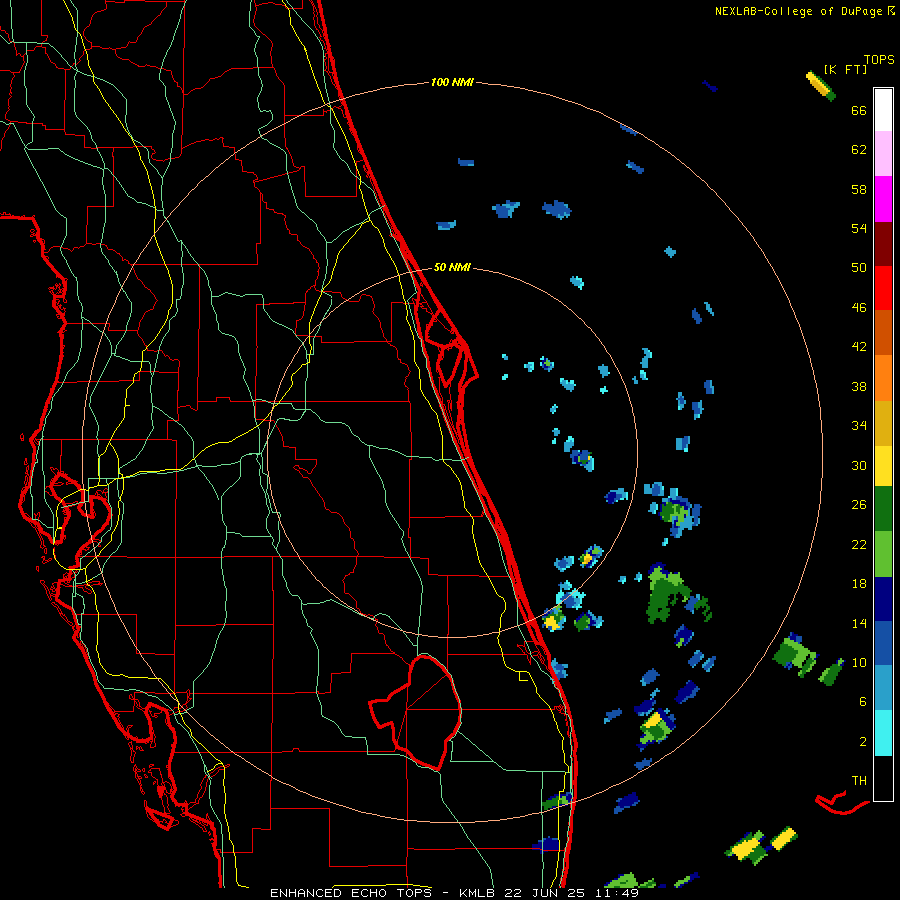Pick the gold legend swatch
900x900 pixels.
point(883,423)
